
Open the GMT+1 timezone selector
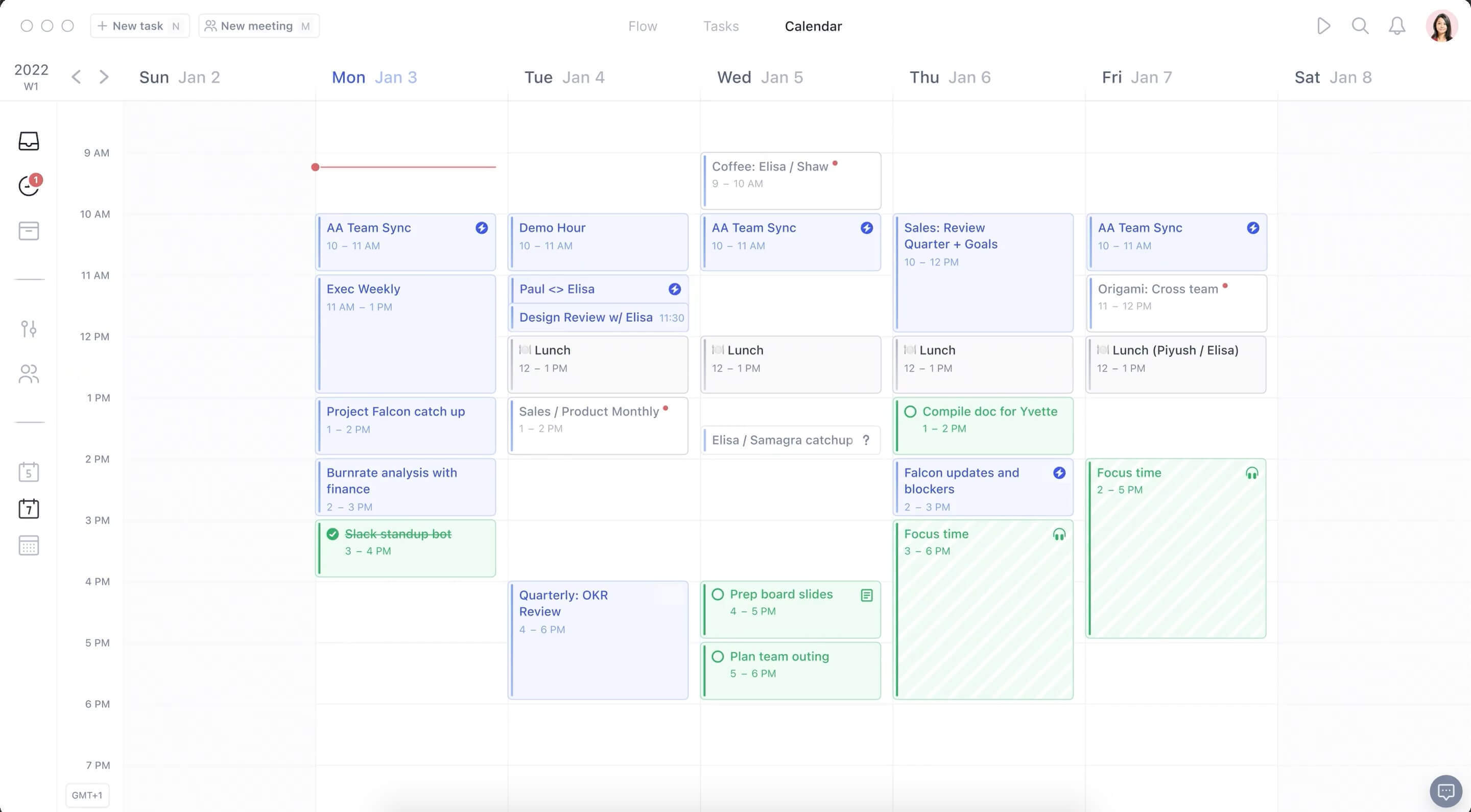(x=87, y=795)
